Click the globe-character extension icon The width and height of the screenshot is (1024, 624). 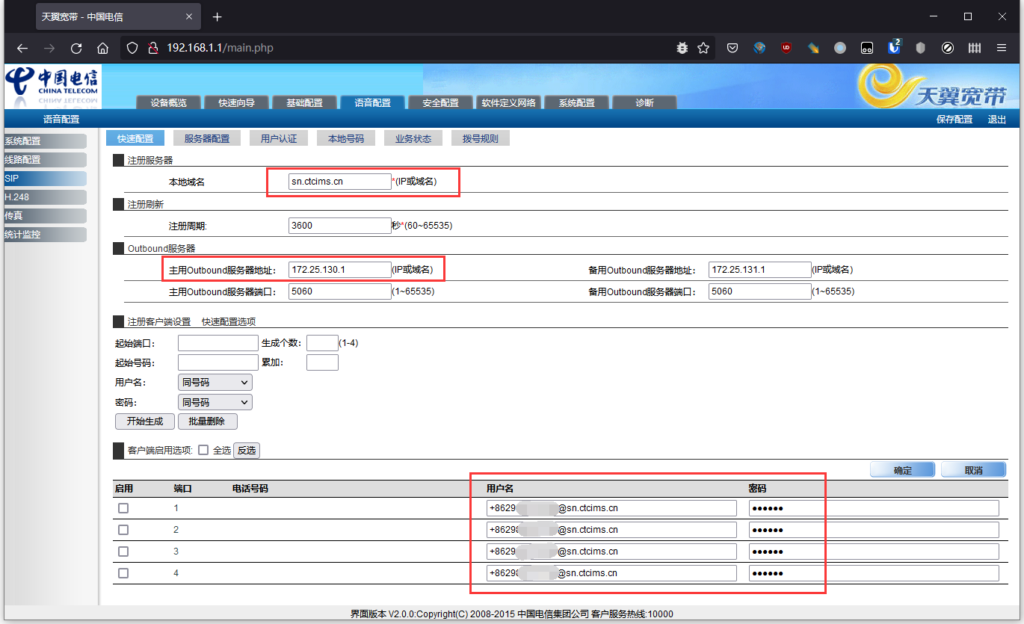(759, 48)
